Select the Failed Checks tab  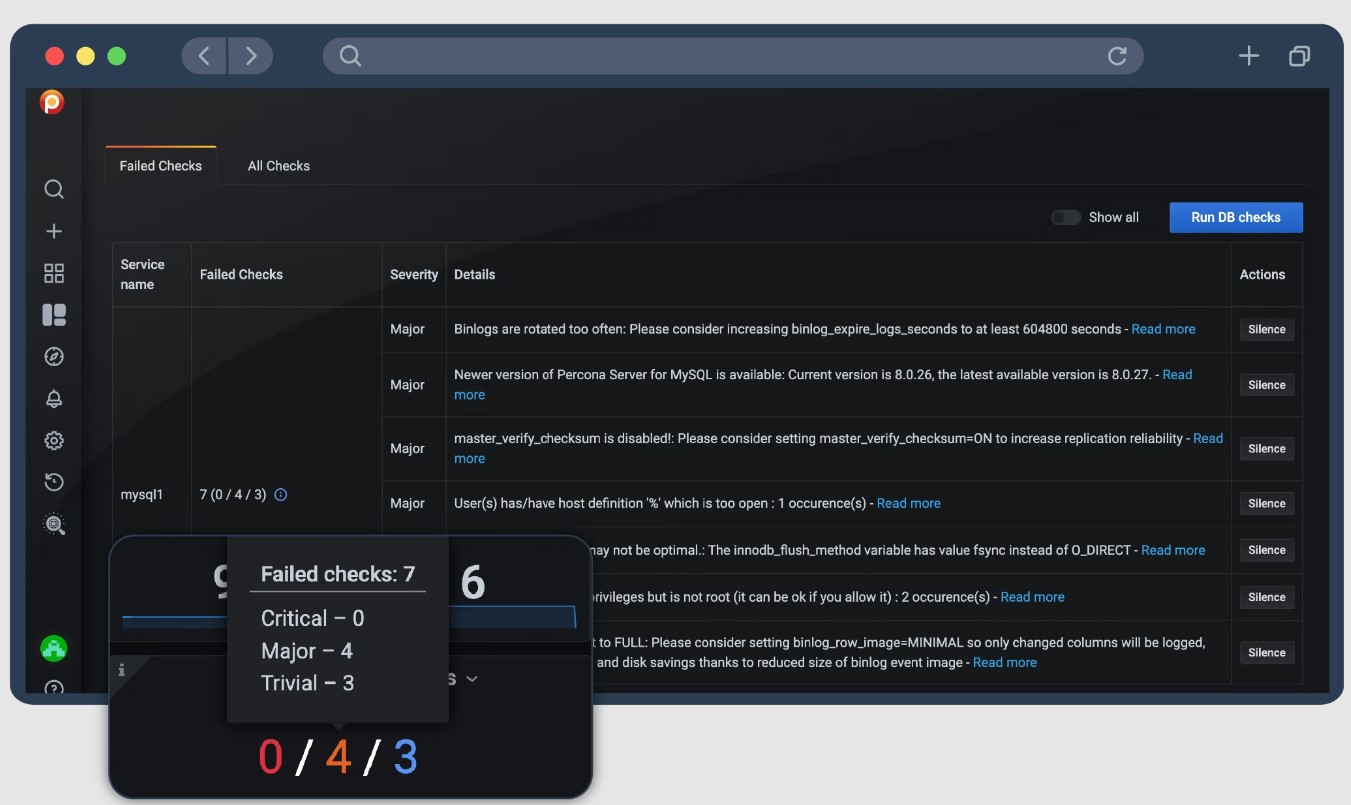(x=160, y=165)
